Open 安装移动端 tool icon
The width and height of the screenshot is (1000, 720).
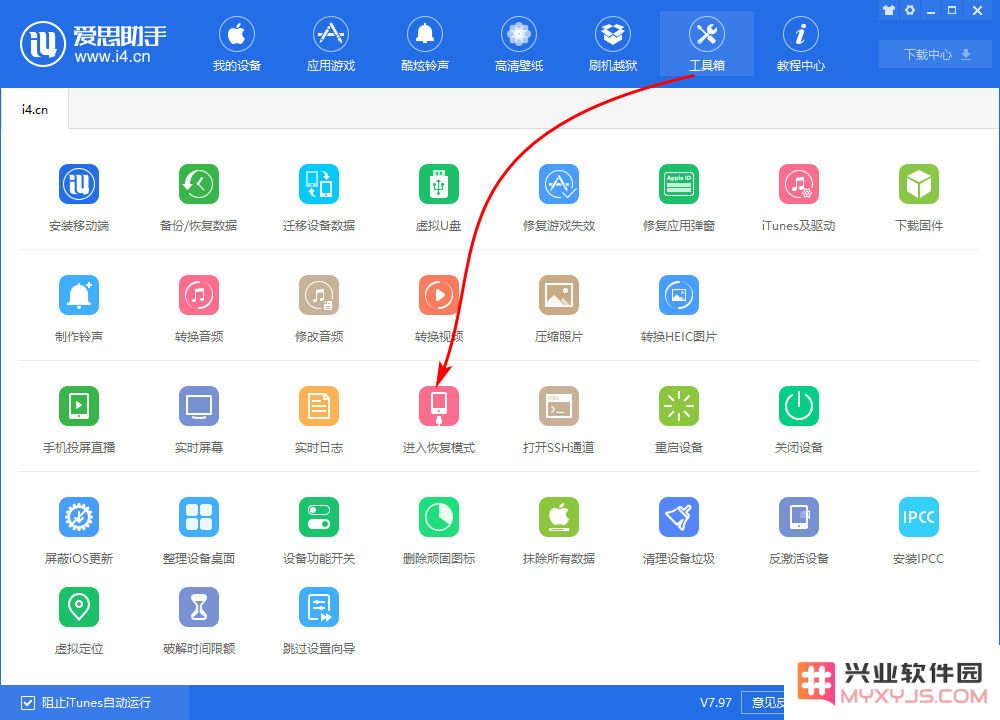pyautogui.click(x=79, y=184)
